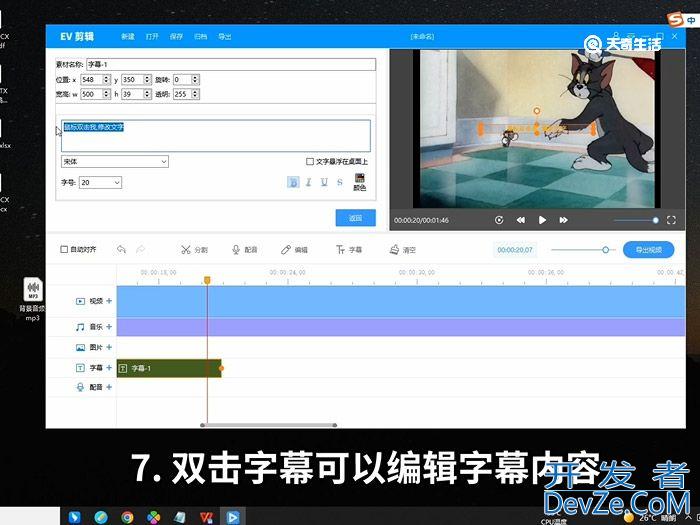Add a subtitle with the 字幕 track plus icon

click(109, 367)
